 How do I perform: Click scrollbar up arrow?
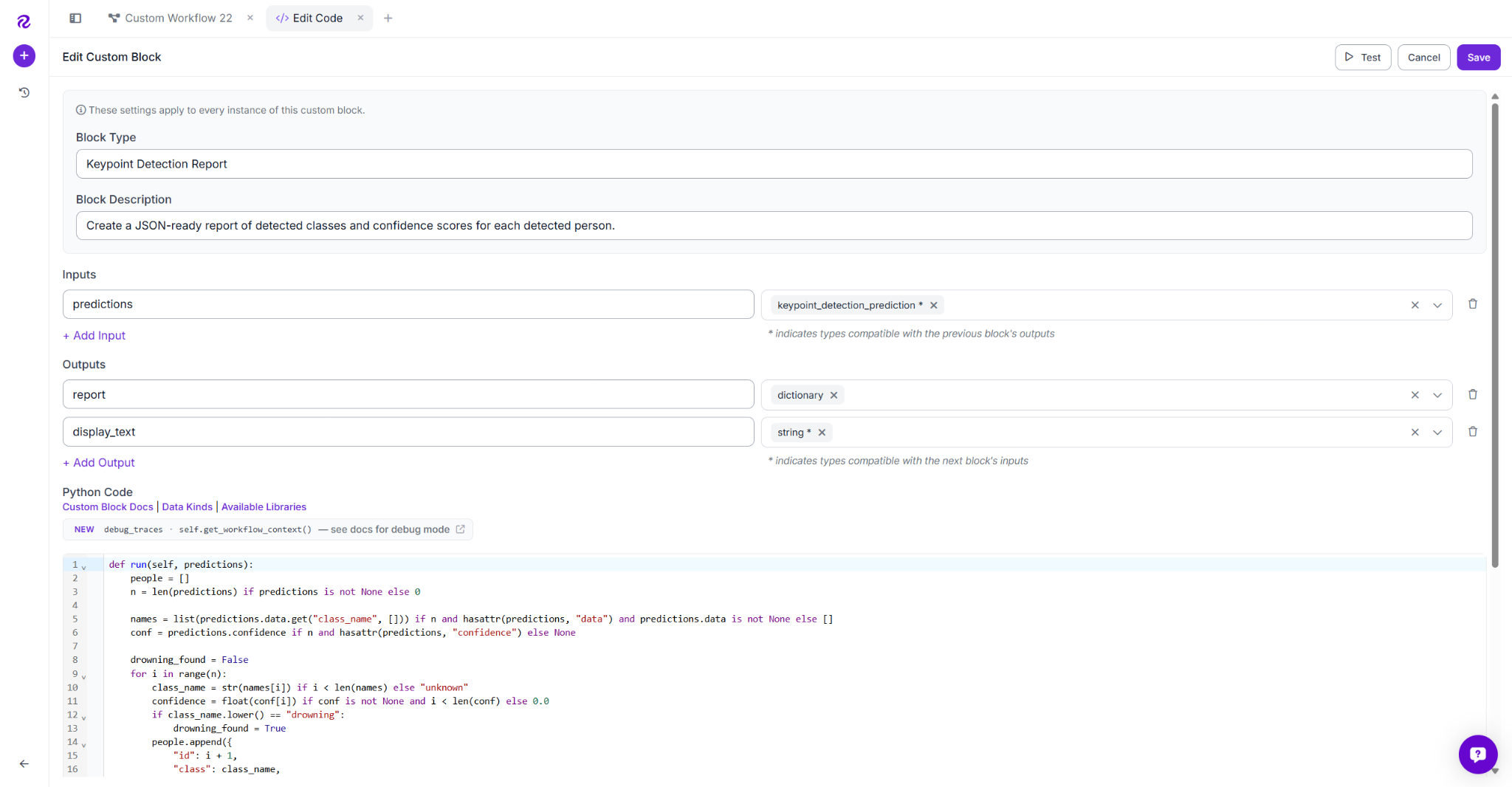[x=1495, y=97]
